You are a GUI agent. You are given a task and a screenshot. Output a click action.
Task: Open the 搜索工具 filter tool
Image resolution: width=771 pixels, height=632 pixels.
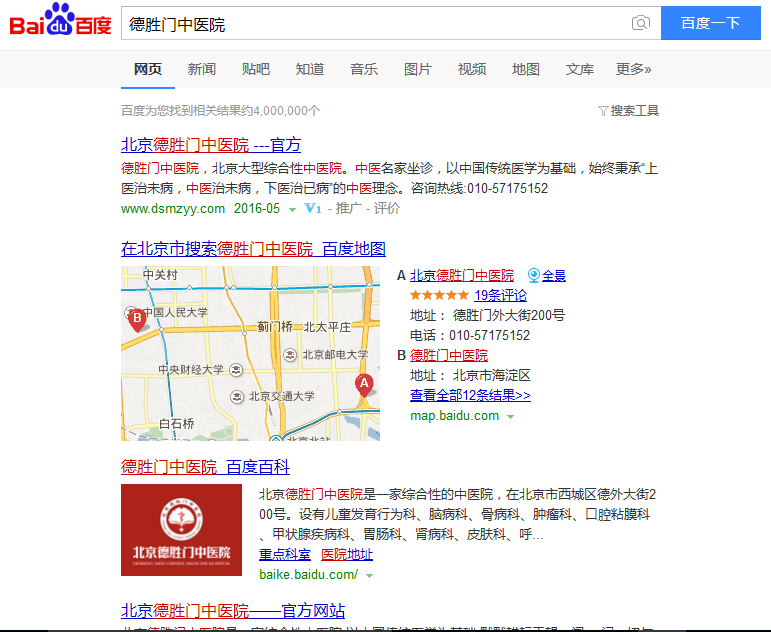628,111
